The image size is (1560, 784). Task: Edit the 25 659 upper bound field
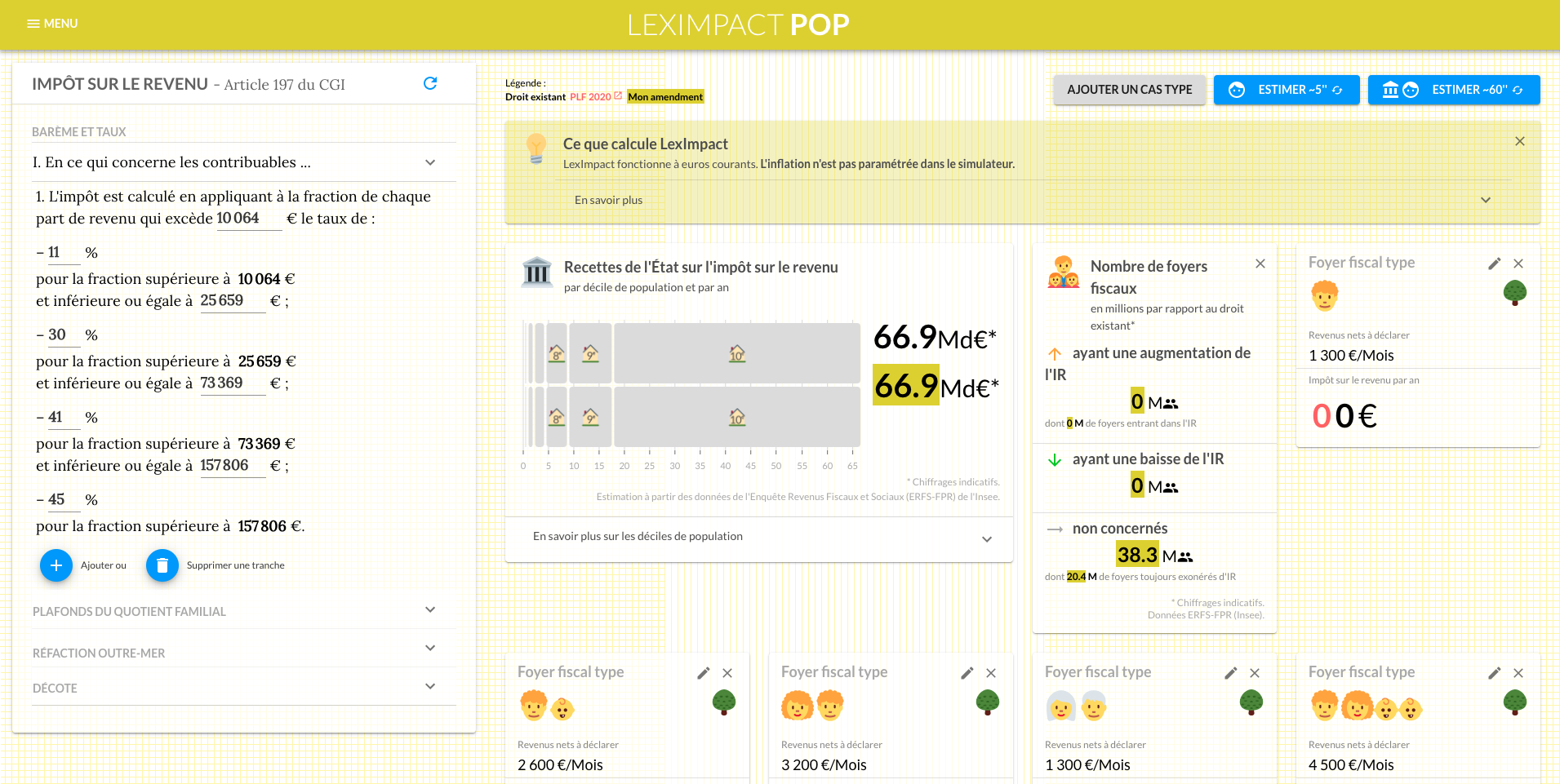pos(233,301)
